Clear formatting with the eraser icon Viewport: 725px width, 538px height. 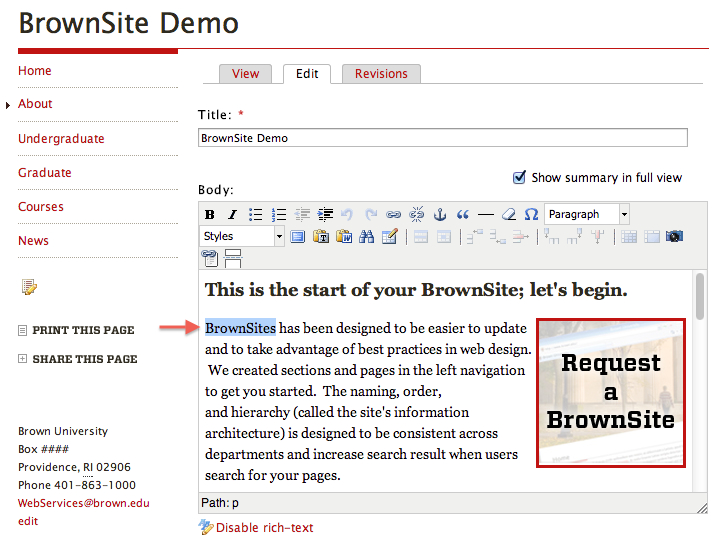(x=509, y=214)
